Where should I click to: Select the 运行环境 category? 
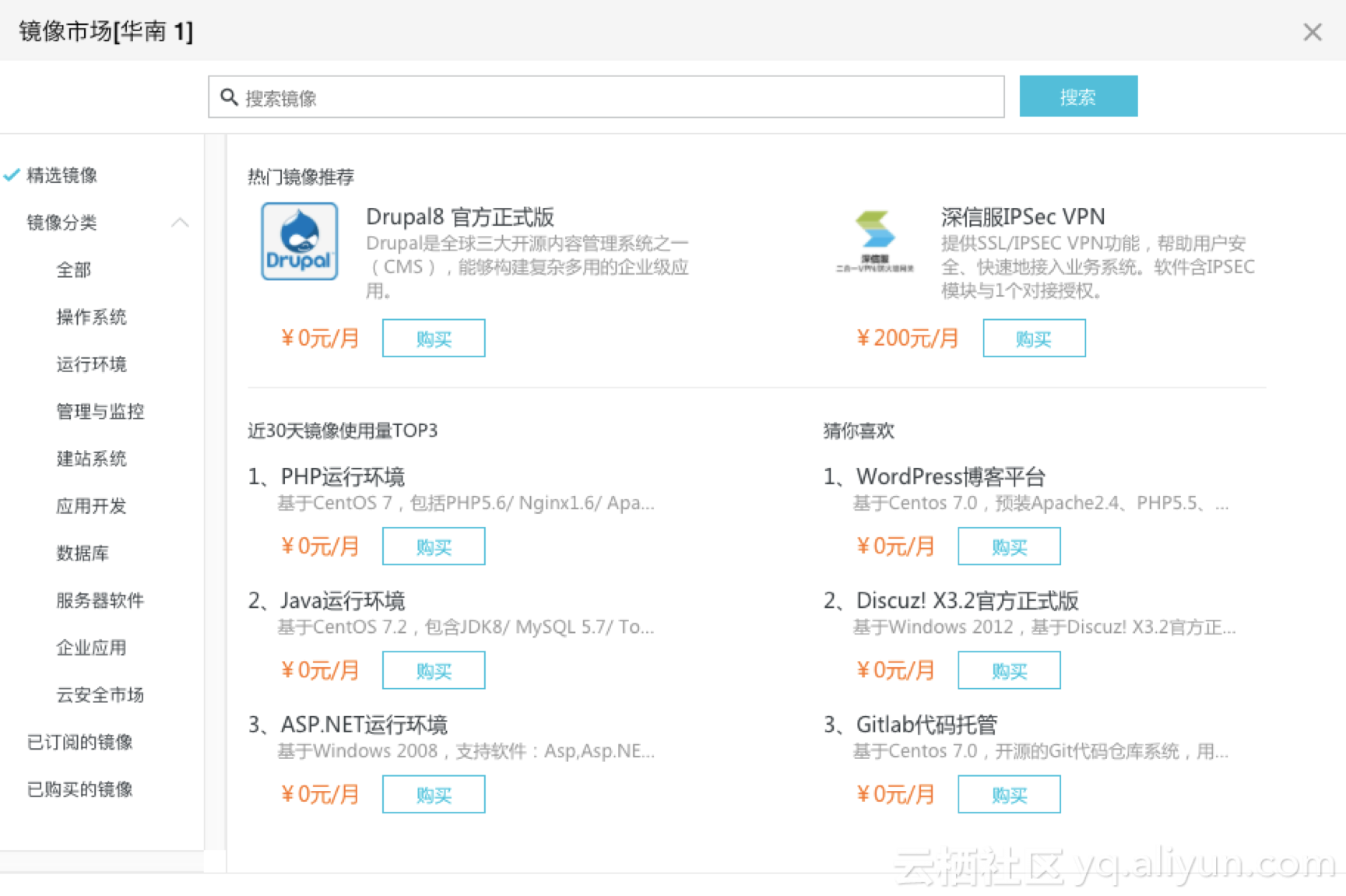click(91, 364)
